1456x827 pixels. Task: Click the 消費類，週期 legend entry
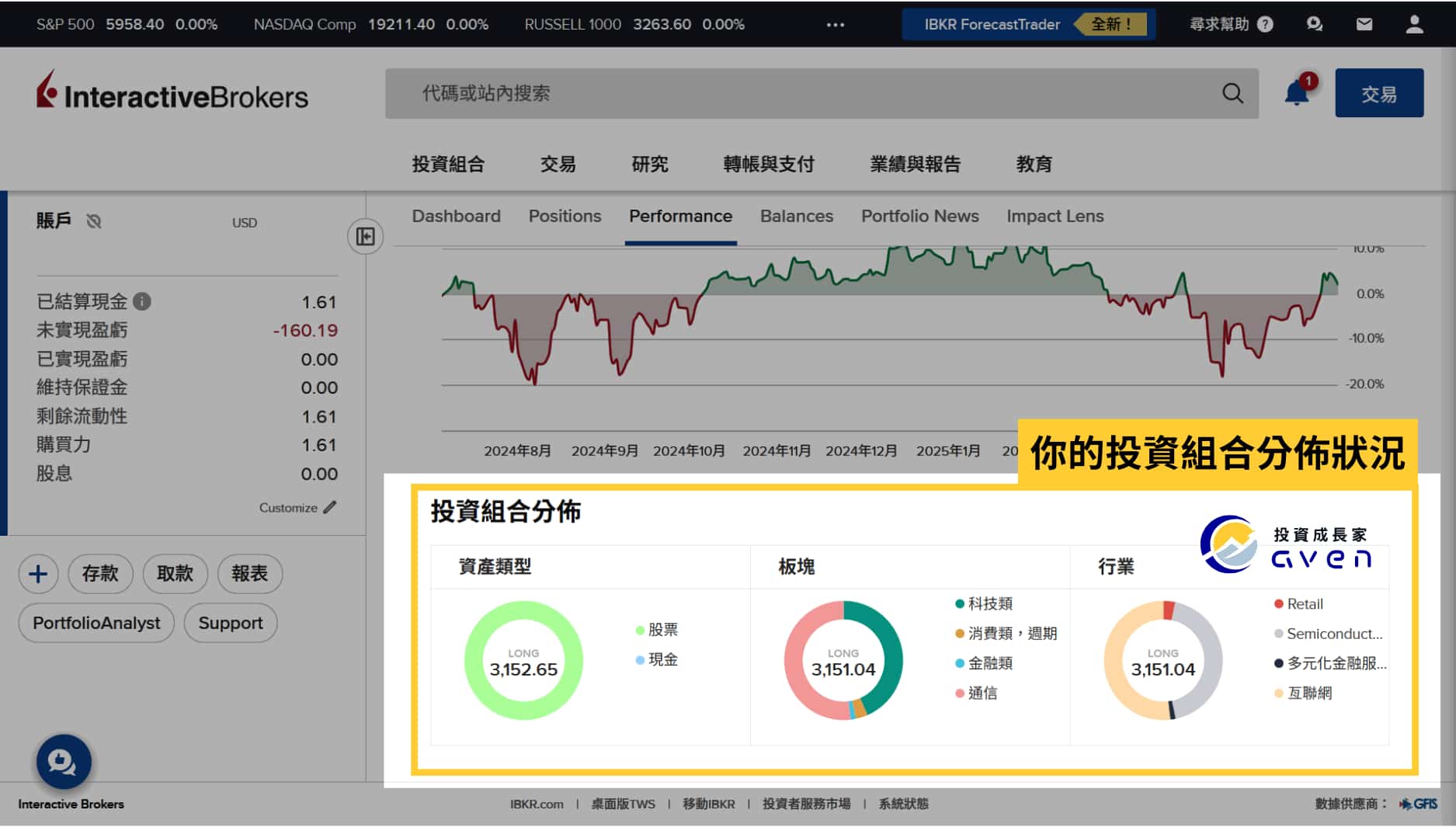tap(1006, 633)
